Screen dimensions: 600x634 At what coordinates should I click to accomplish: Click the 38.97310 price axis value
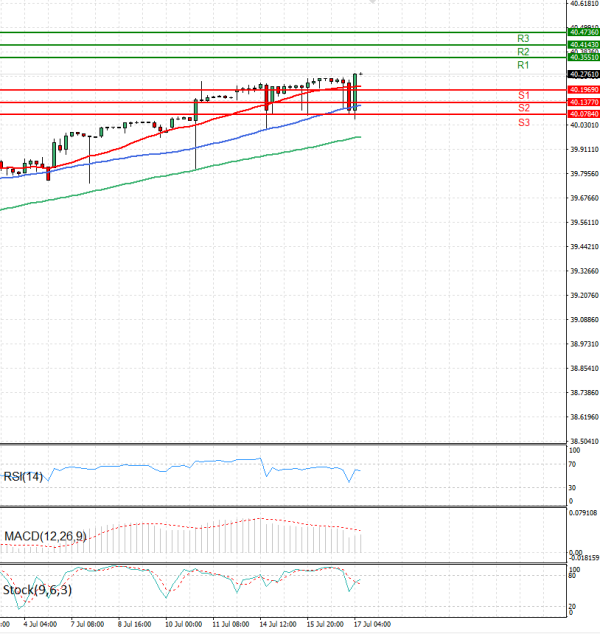click(x=584, y=344)
